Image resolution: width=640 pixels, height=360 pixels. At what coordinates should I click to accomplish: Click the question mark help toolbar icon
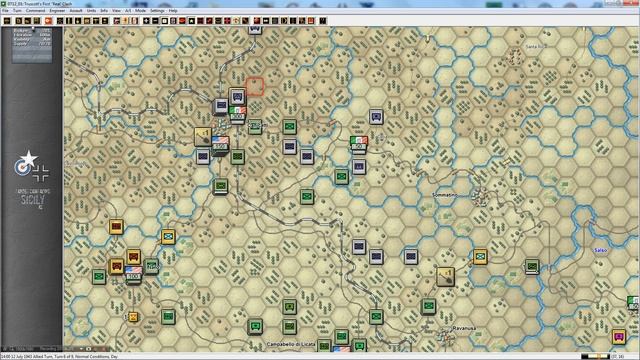point(323,20)
